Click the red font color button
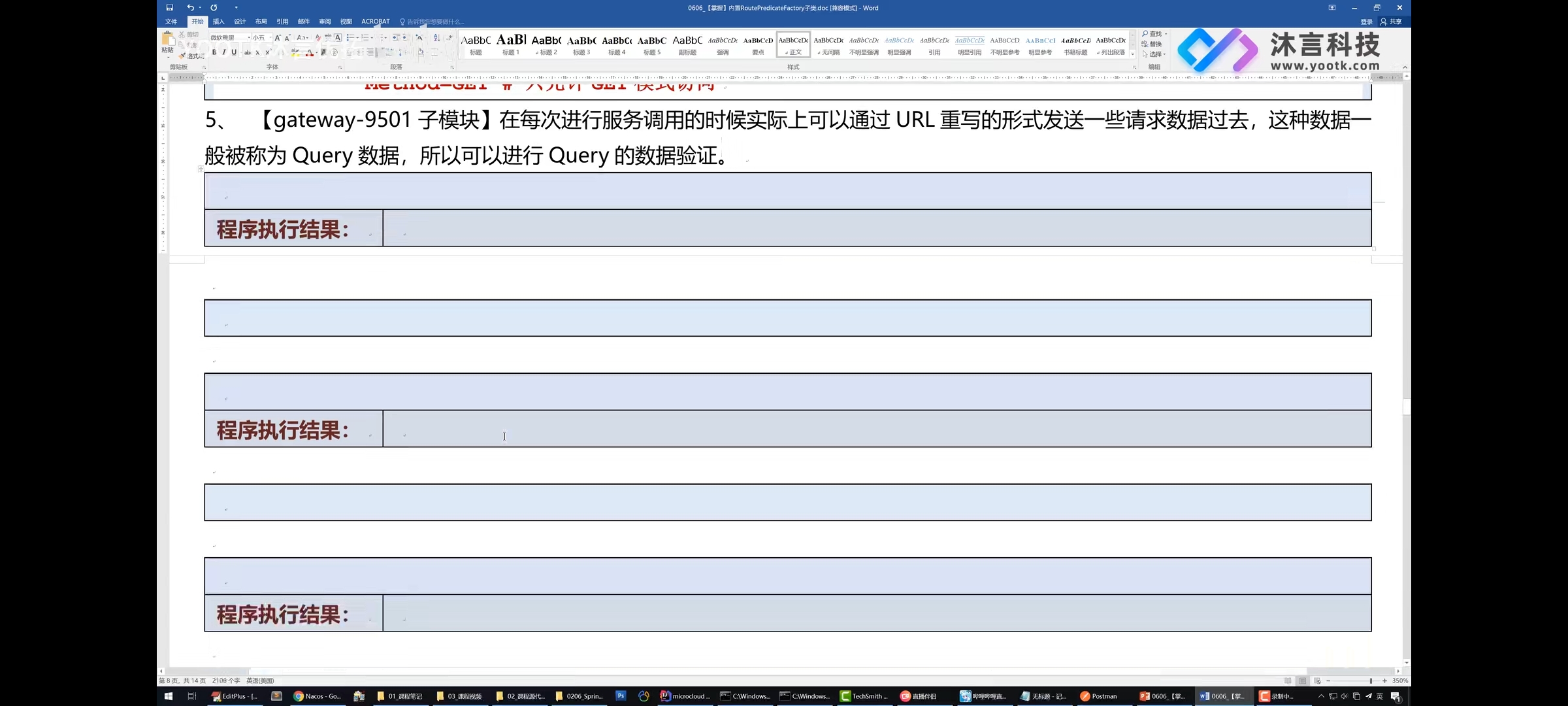The height and width of the screenshot is (706, 1568). (310, 52)
